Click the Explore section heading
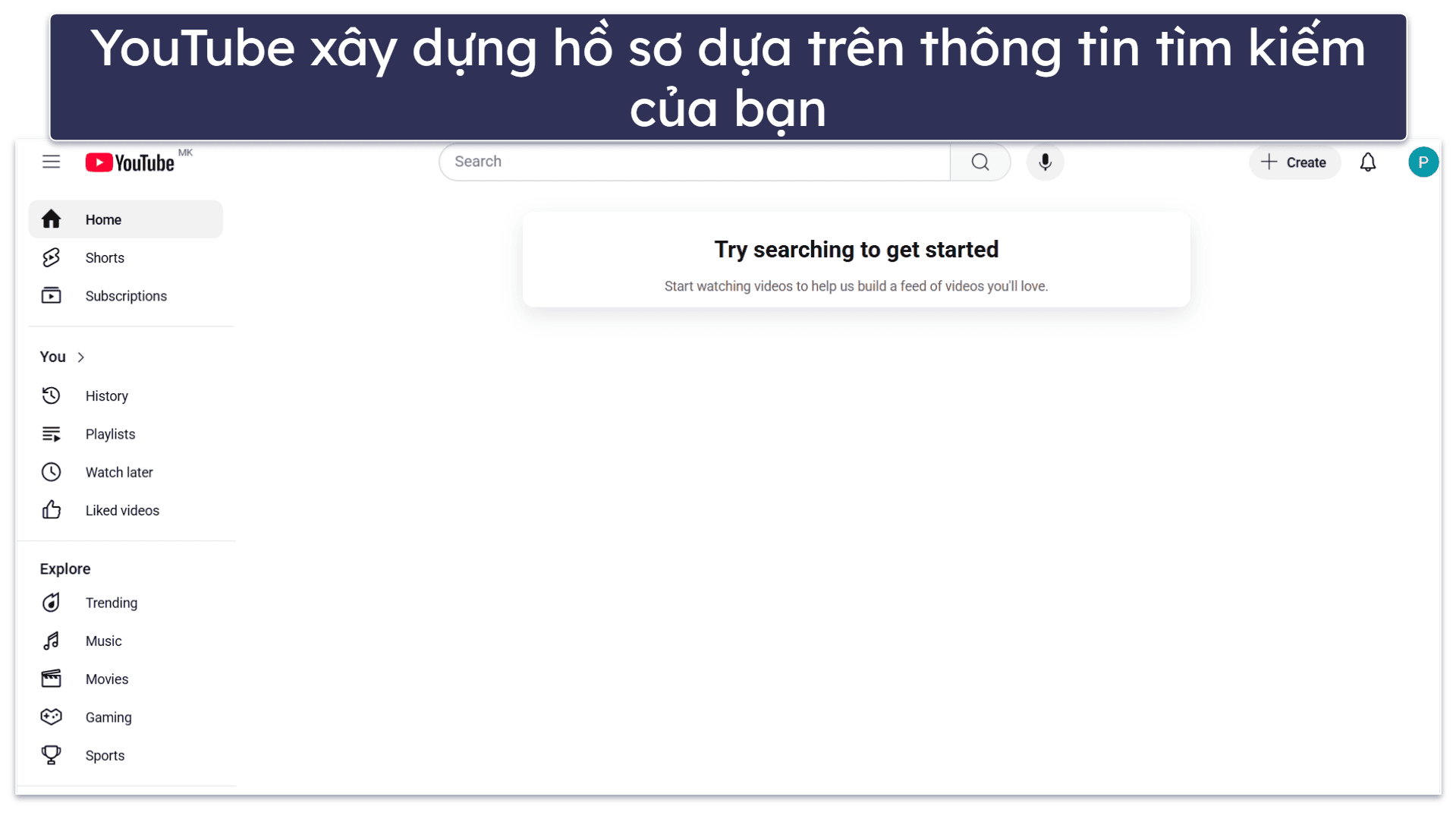 tap(65, 569)
